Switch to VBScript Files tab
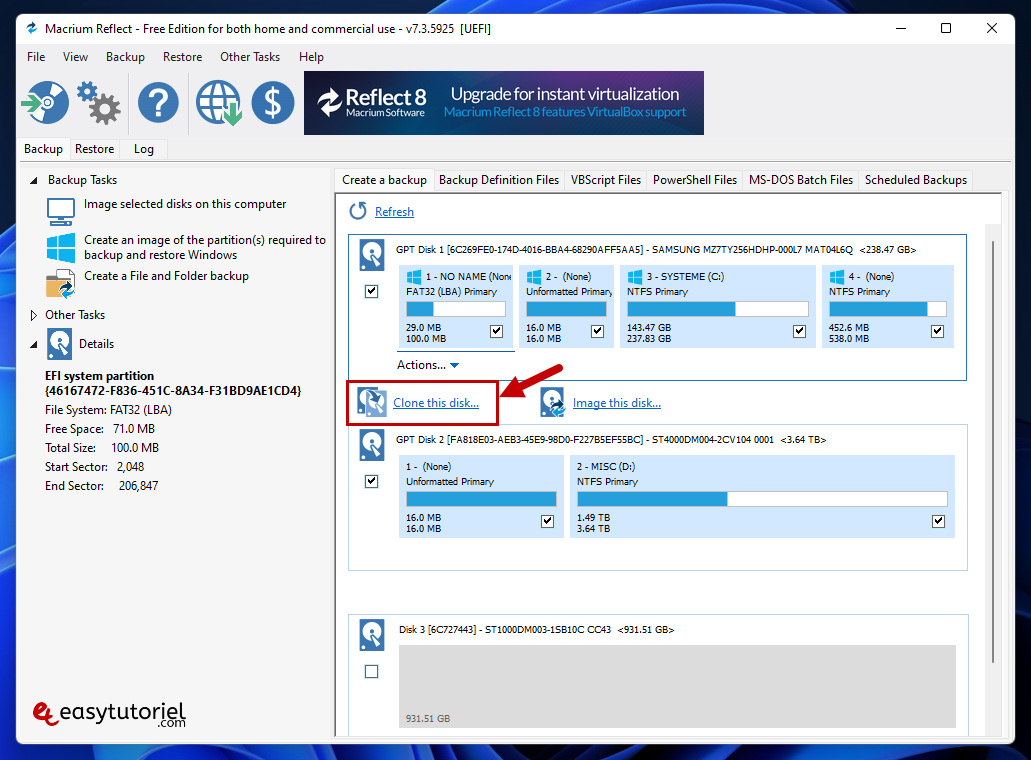This screenshot has height=760, width=1031. point(606,180)
